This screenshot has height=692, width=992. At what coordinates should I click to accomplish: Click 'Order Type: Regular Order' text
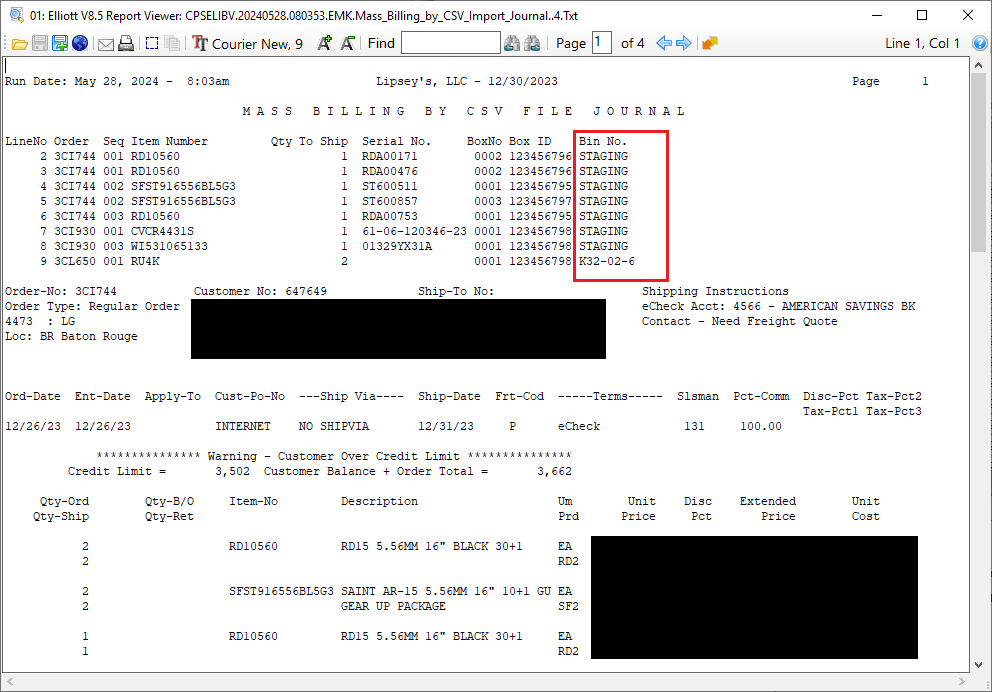[92, 306]
